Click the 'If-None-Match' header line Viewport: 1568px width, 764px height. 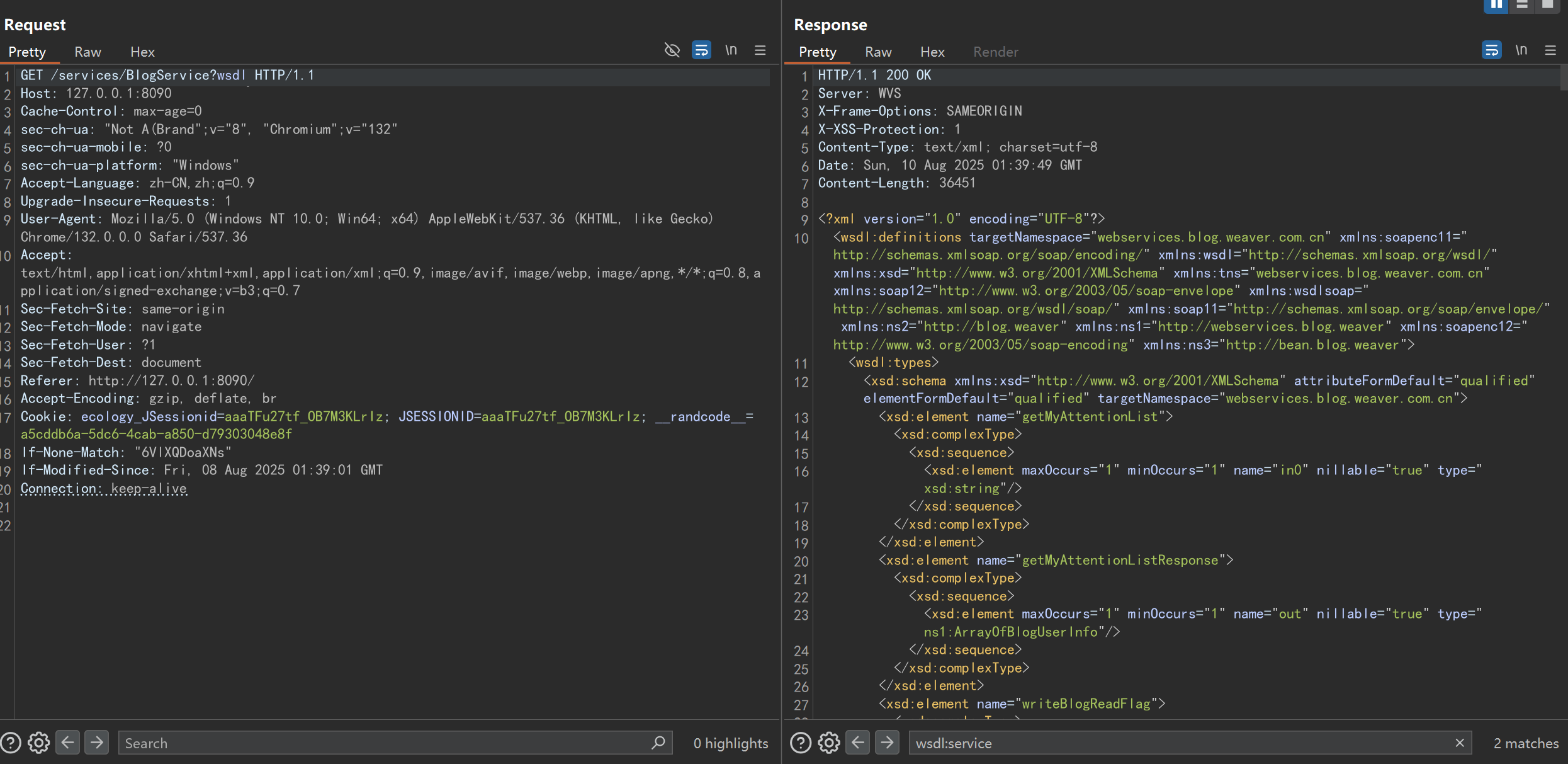[x=127, y=452]
